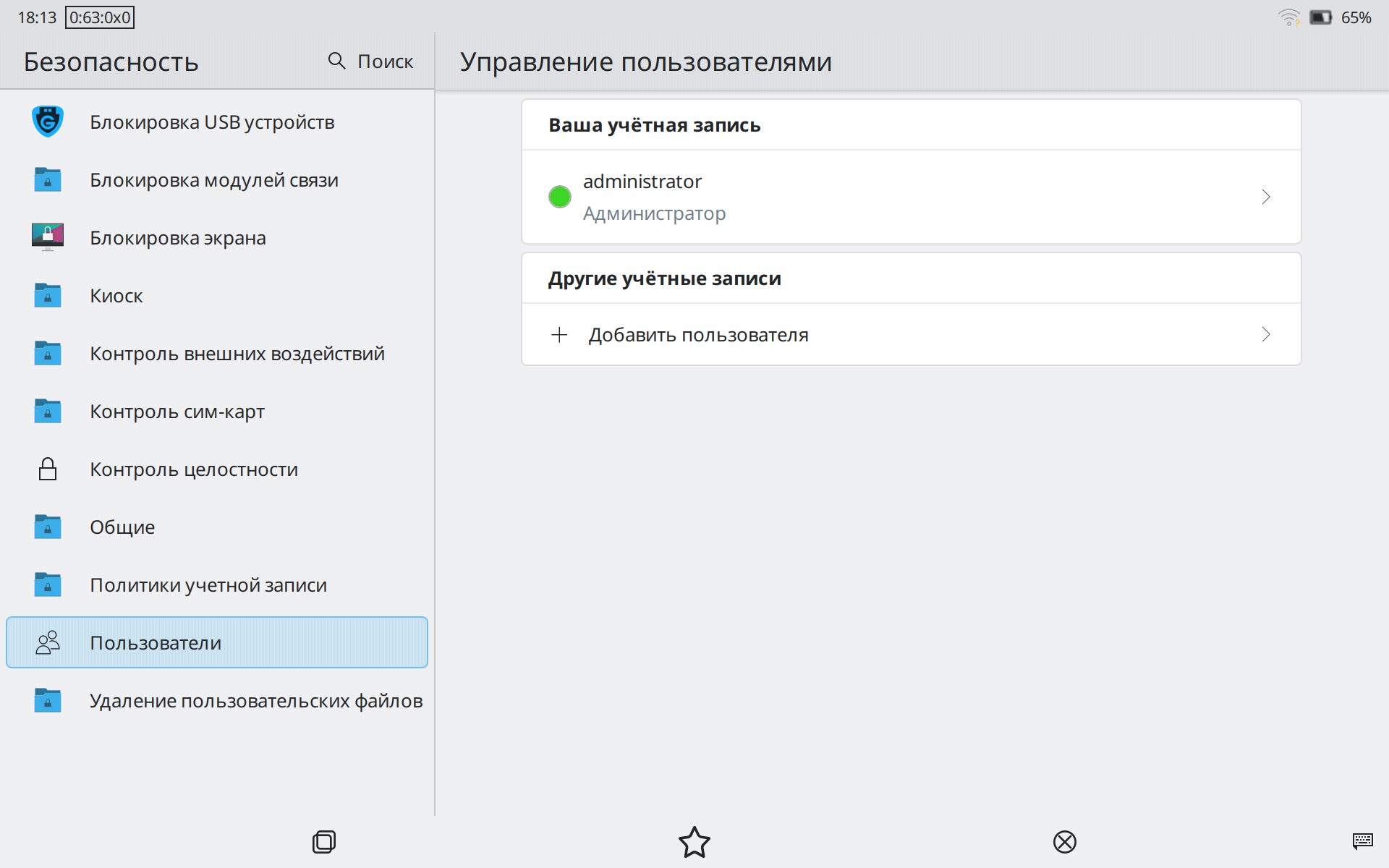Click Добавить пользователя link
1389x868 pixels.
pos(698,335)
